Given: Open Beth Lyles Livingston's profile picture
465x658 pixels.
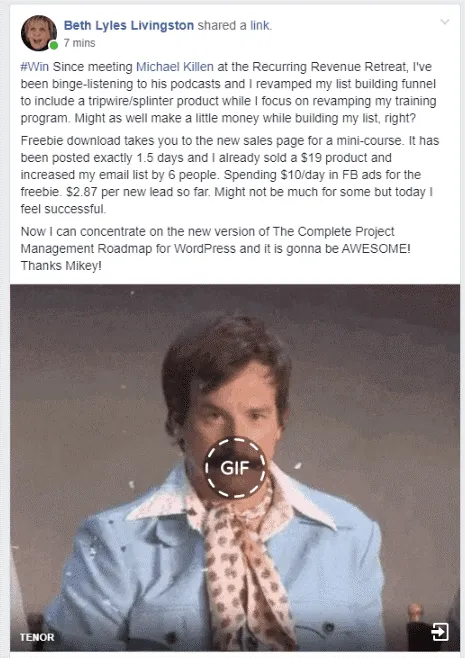Looking at the screenshot, I should (39, 33).
